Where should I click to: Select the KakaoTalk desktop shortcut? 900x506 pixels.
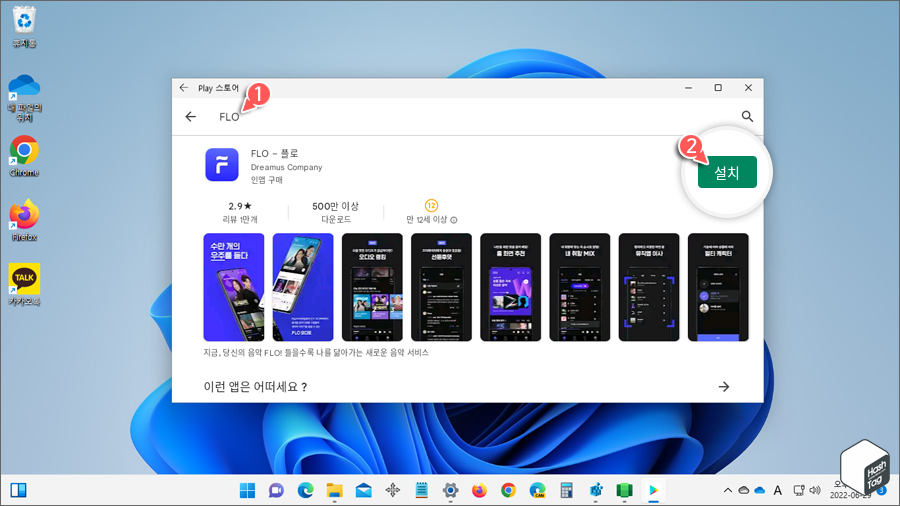pos(24,285)
